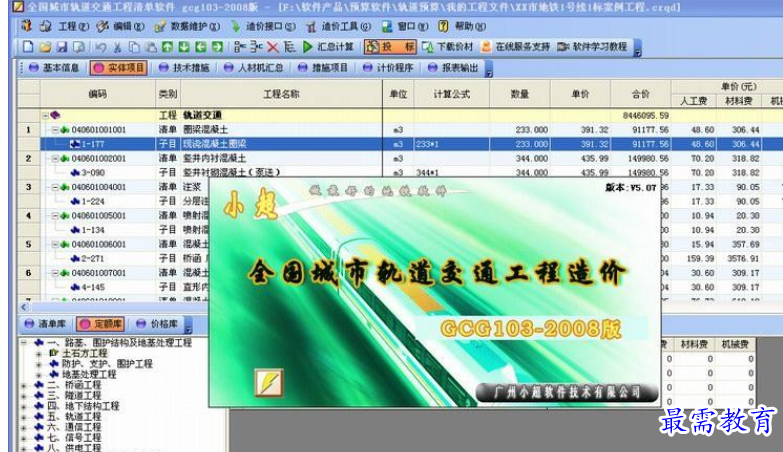Click the green left arrow icon
The image size is (783, 452).
click(x=200, y=47)
